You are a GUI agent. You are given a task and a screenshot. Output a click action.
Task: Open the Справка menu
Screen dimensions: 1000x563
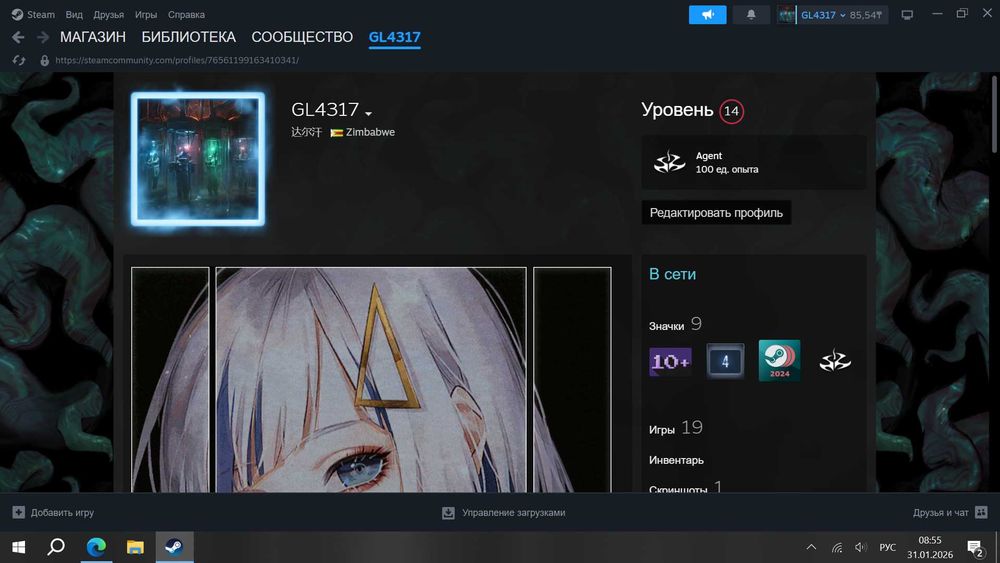click(x=186, y=14)
